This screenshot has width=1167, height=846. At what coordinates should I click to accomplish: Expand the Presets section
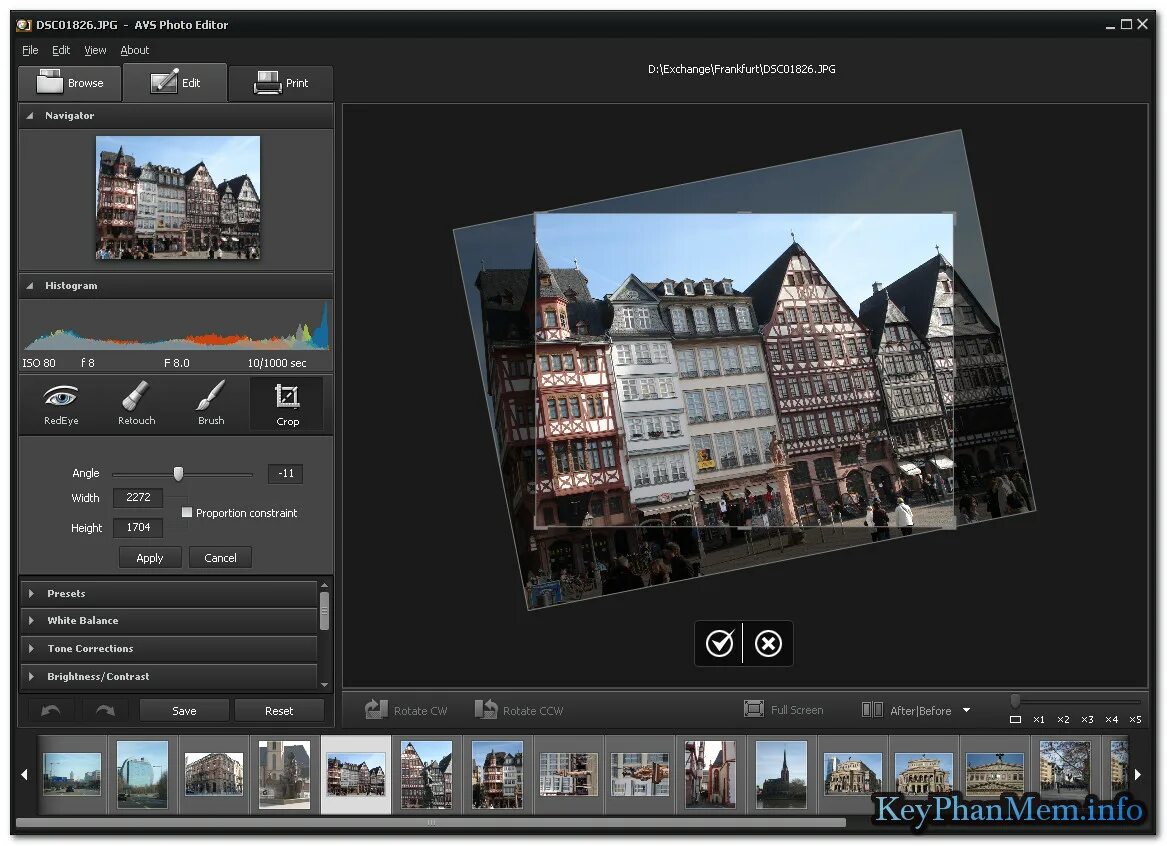(x=169, y=594)
